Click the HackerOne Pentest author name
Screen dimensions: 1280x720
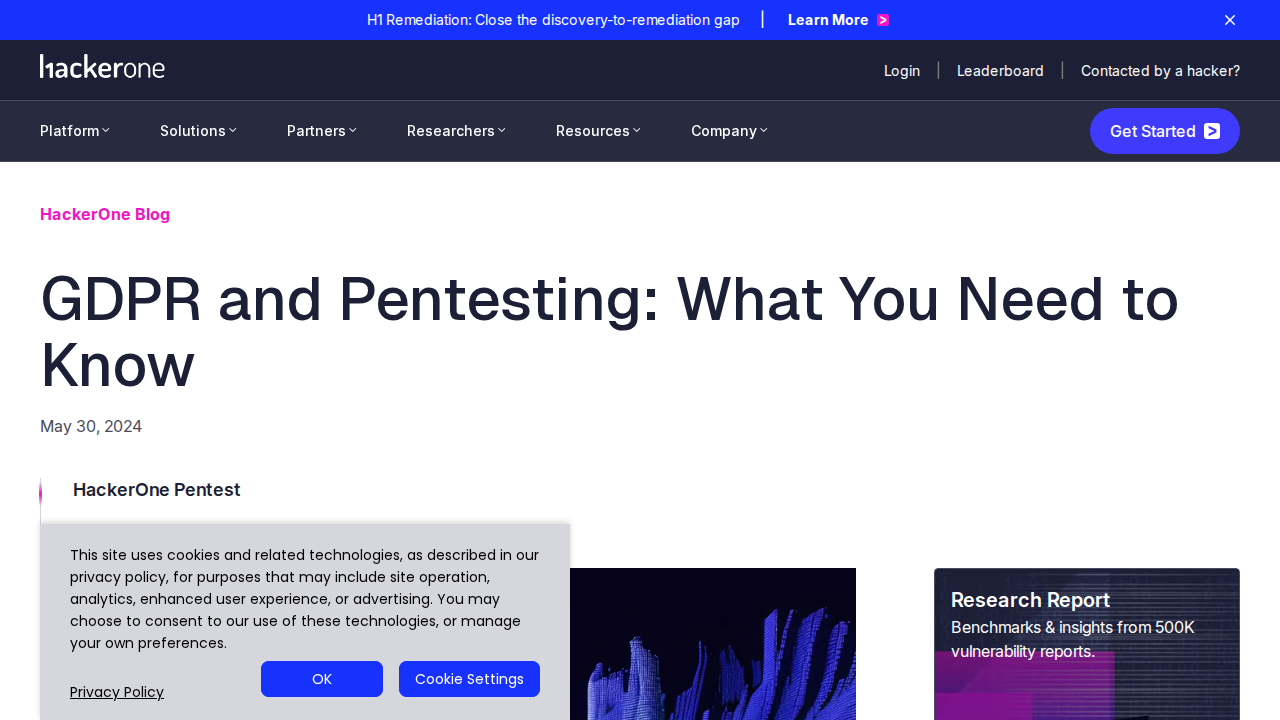157,490
